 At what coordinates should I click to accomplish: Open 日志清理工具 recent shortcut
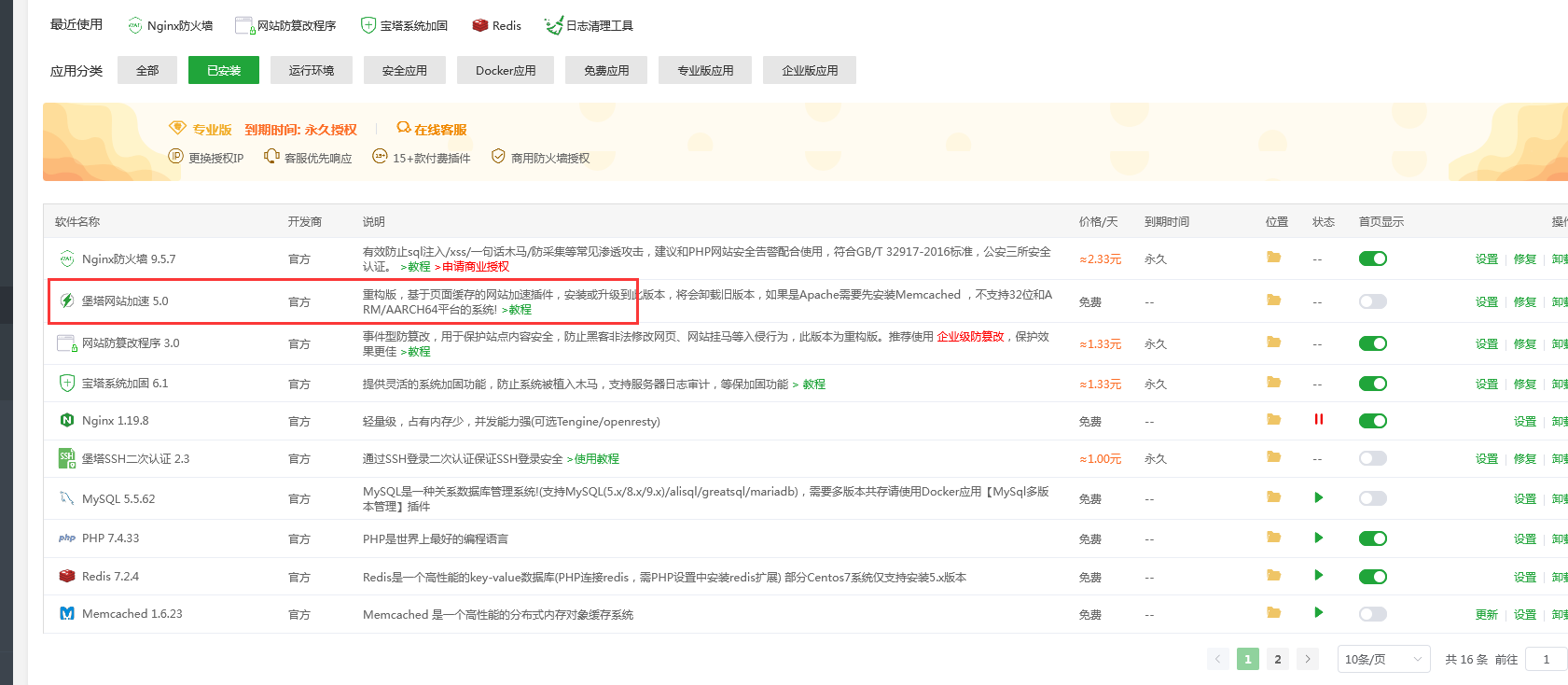[x=589, y=25]
